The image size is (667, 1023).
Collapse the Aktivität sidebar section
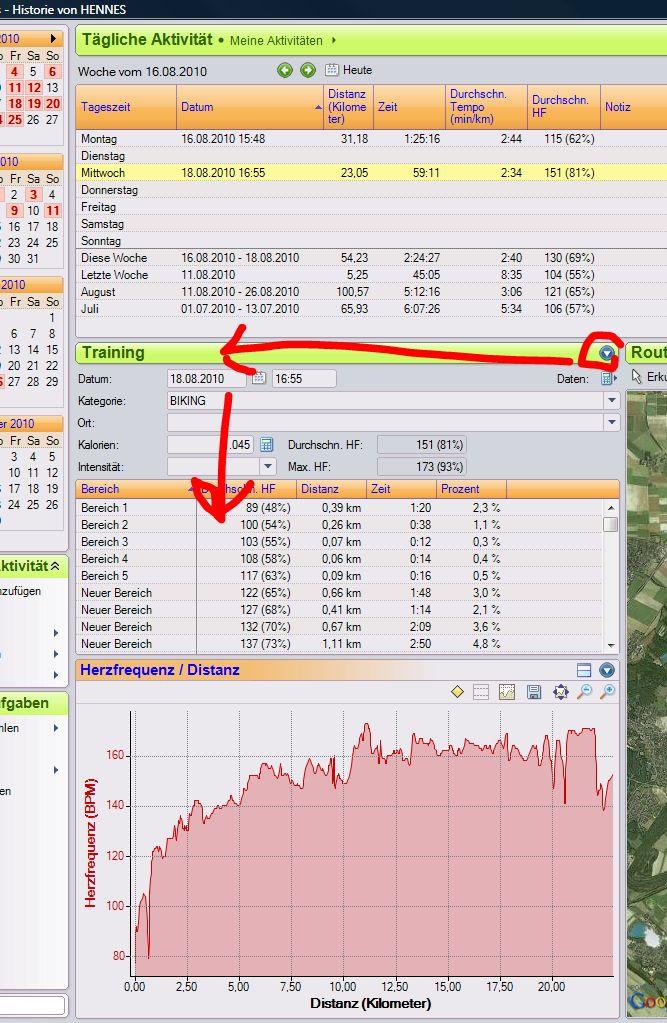[x=55, y=566]
